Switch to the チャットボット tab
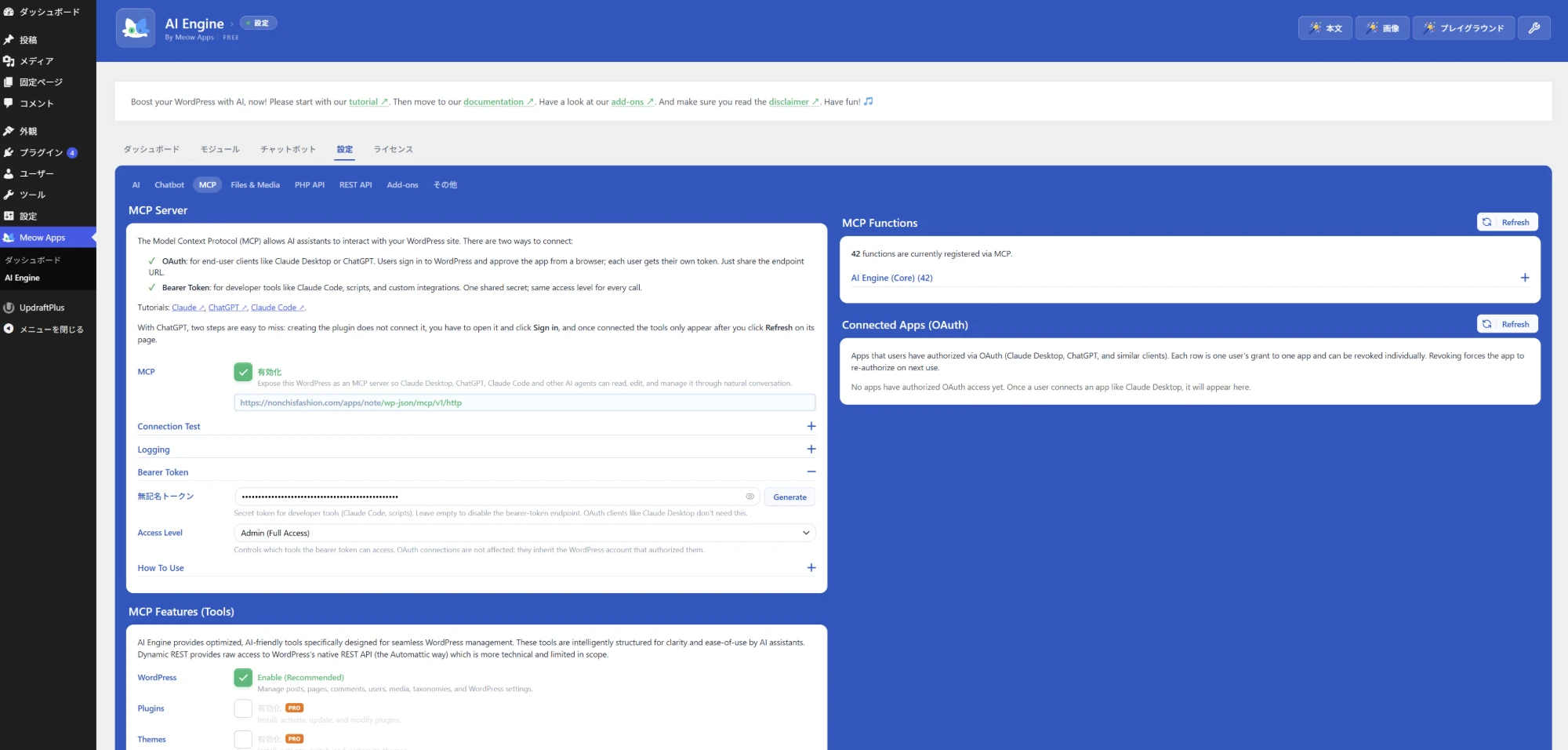This screenshot has width=1568, height=750. (289, 149)
